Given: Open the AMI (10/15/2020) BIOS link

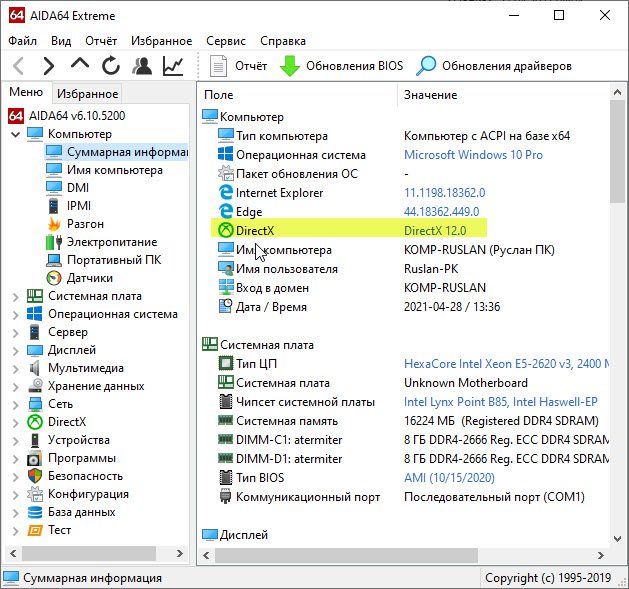Looking at the screenshot, I should coord(449,478).
